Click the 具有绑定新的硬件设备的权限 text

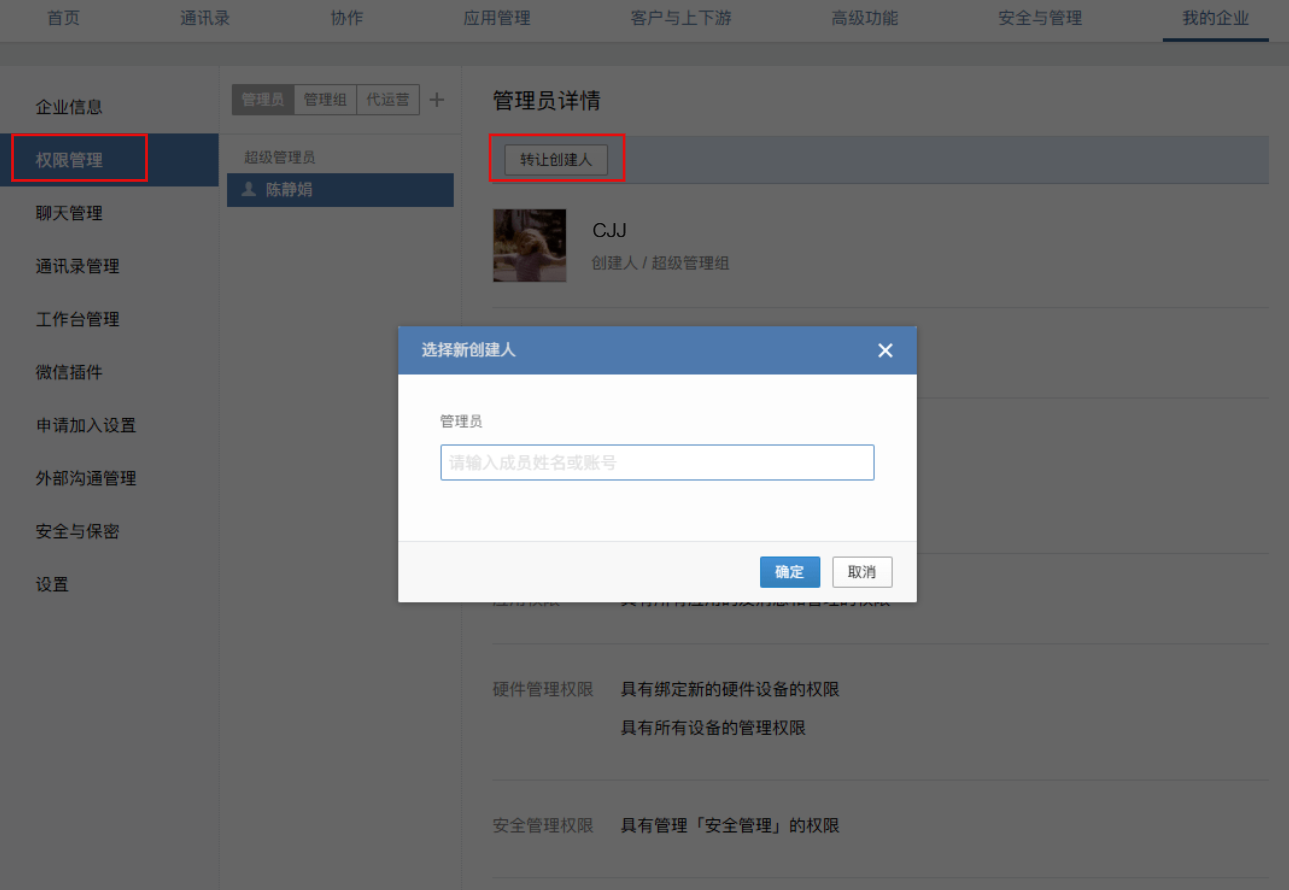(730, 690)
